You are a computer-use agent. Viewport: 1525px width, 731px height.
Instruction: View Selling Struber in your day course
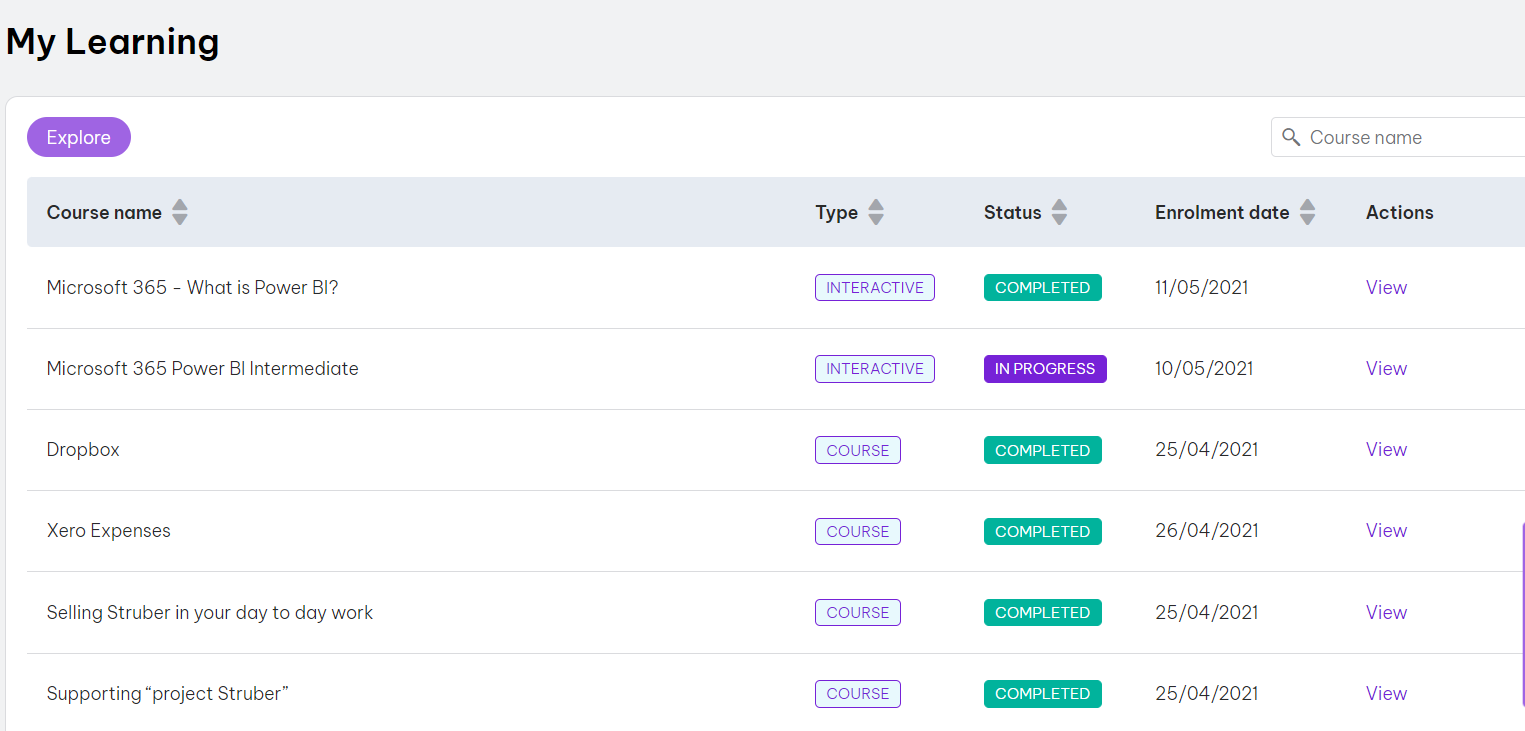pyautogui.click(x=1386, y=612)
